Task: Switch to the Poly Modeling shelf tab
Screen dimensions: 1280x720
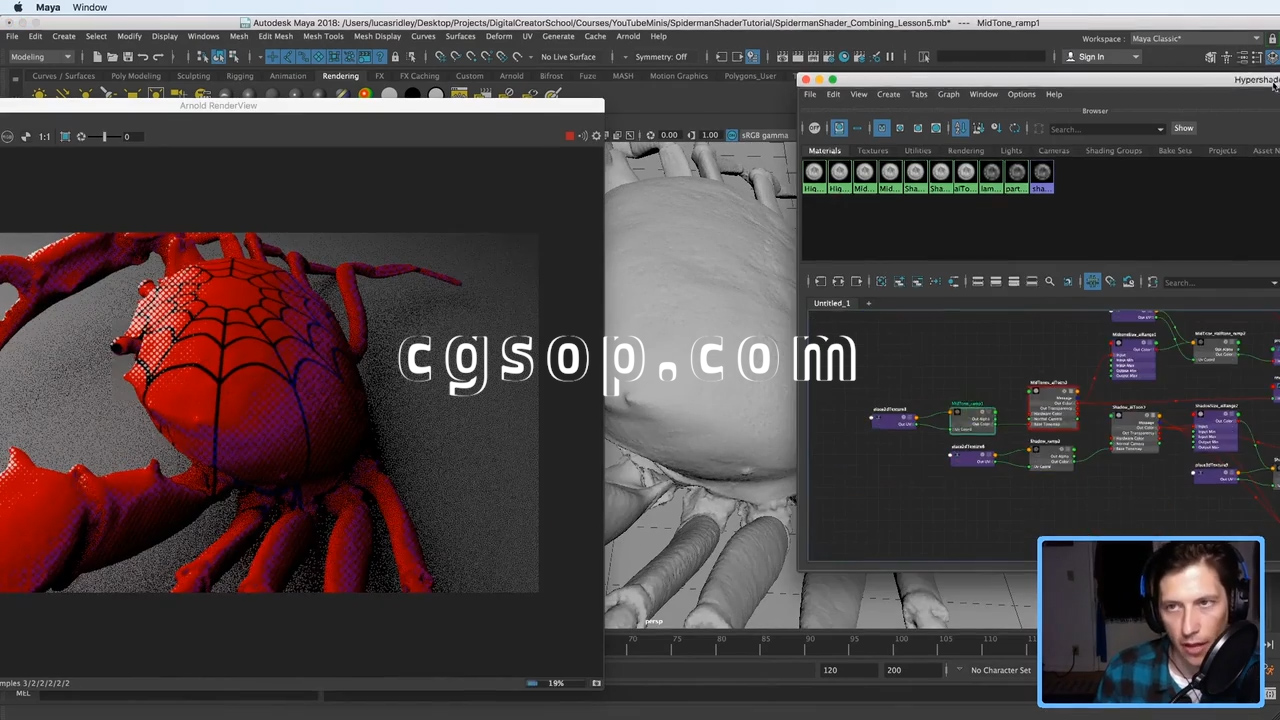Action: point(136,76)
